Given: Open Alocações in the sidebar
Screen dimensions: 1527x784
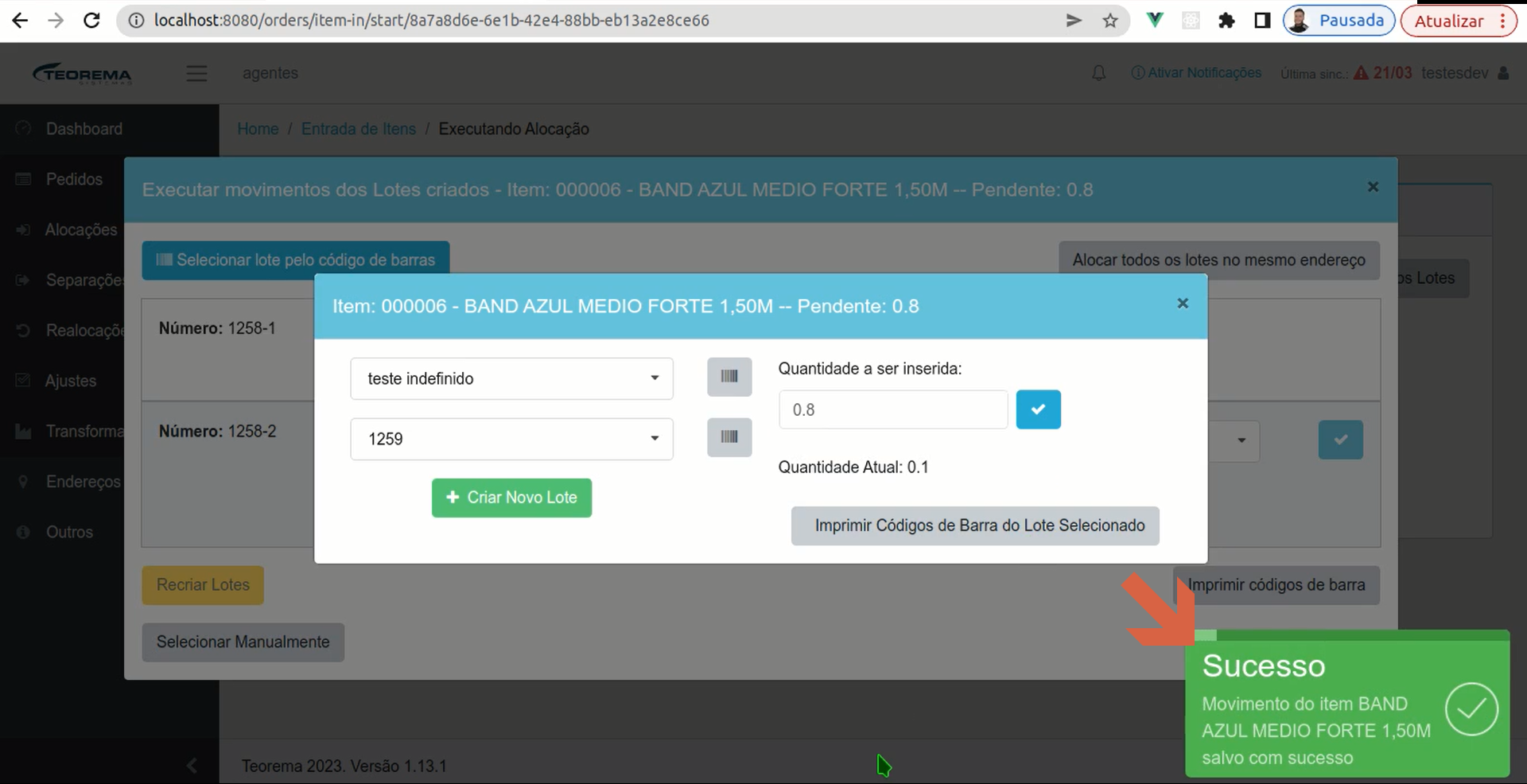Looking at the screenshot, I should pos(80,230).
